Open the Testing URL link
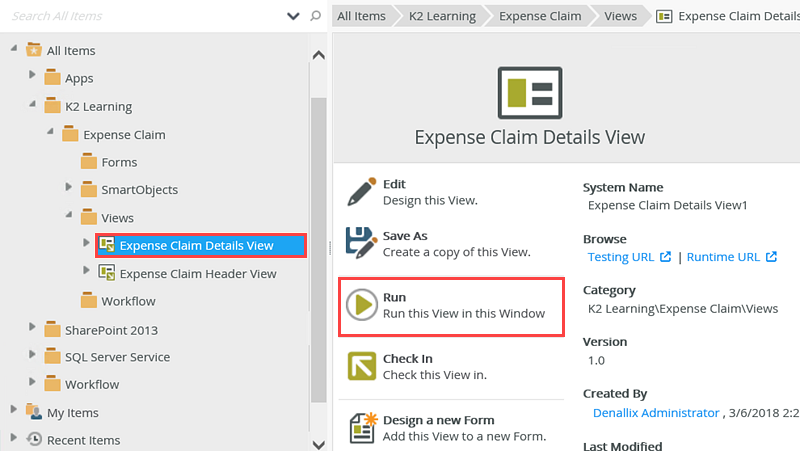The height and width of the screenshot is (451, 800). tap(621, 257)
